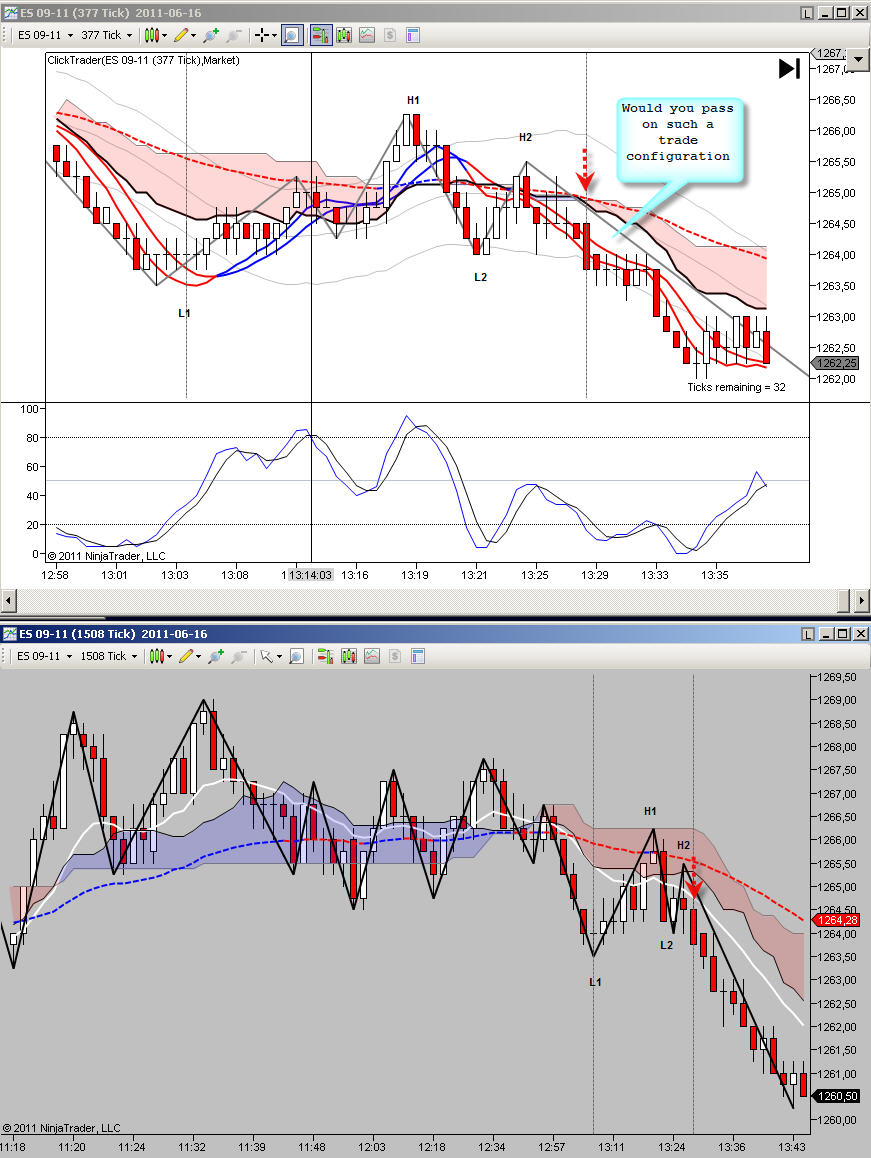The image size is (871, 1158).
Task: Toggle Chart Trader panel in 1508 Tick window
Action: pyautogui.click(x=325, y=656)
